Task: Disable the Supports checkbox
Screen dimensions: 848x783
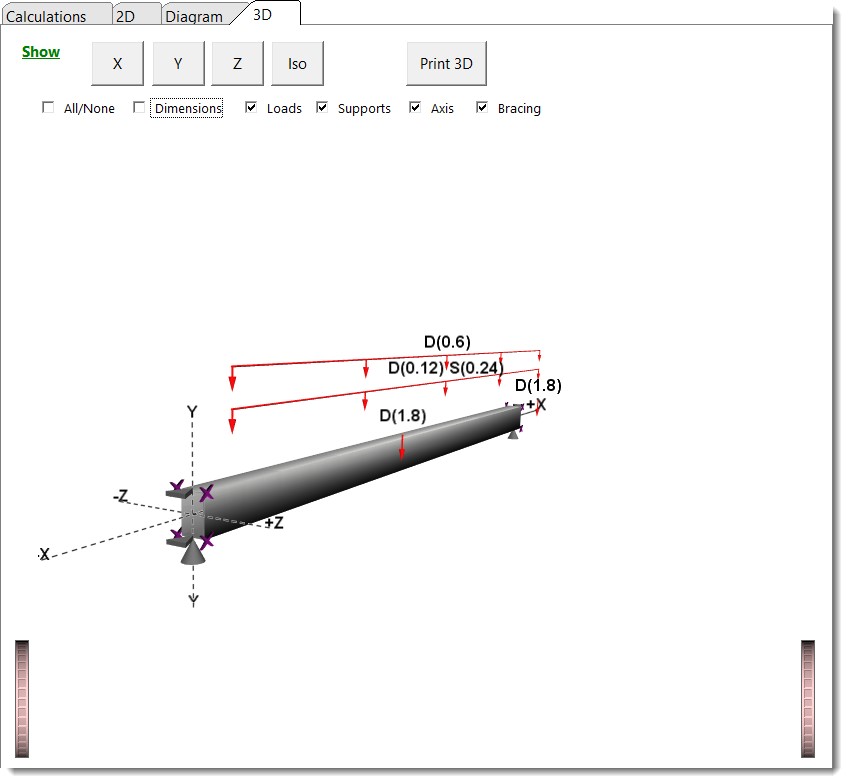Action: click(322, 107)
